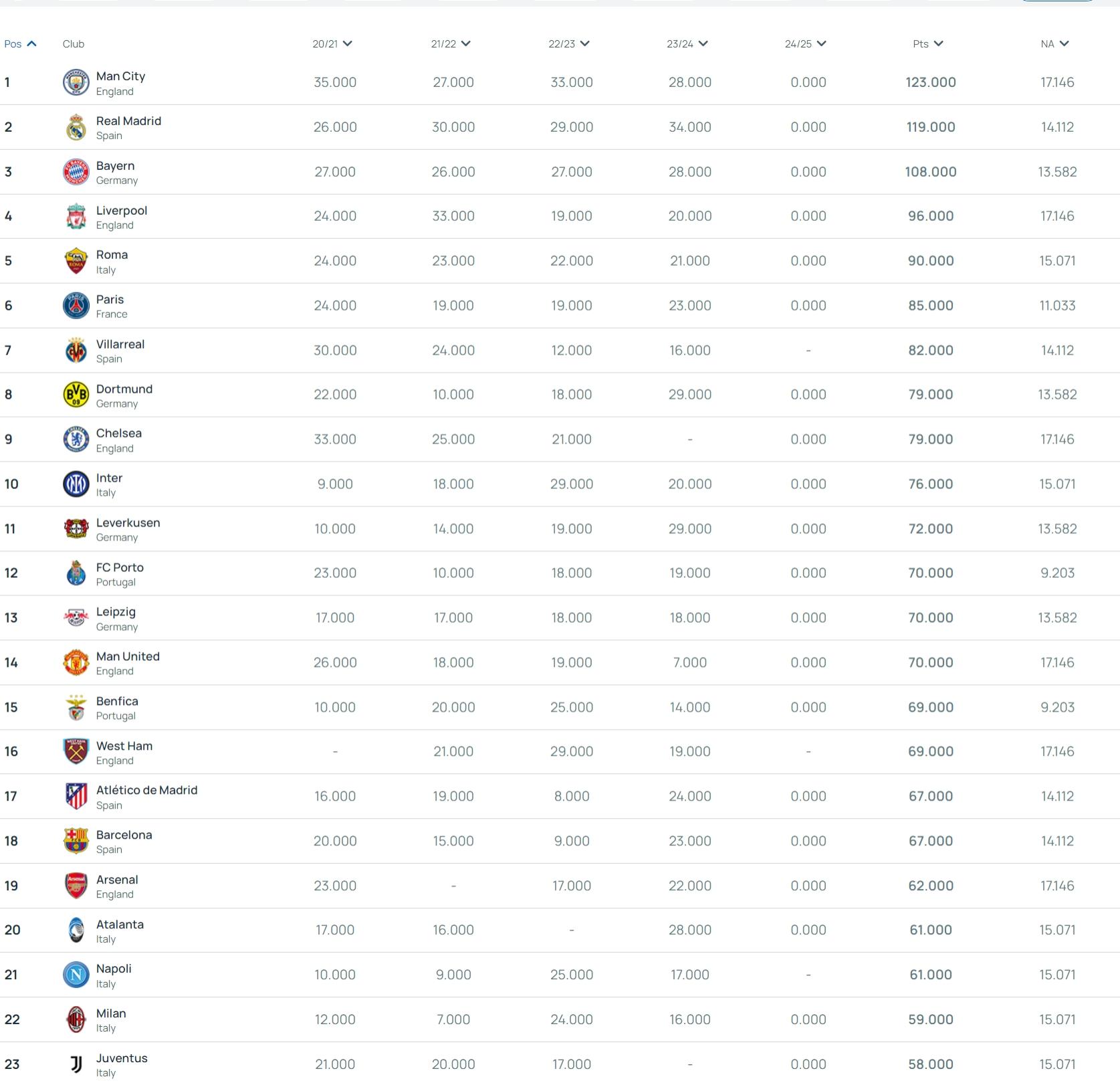The width and height of the screenshot is (1120, 1085).
Task: Open the Atlético de Madrid club link
Action: [146, 790]
